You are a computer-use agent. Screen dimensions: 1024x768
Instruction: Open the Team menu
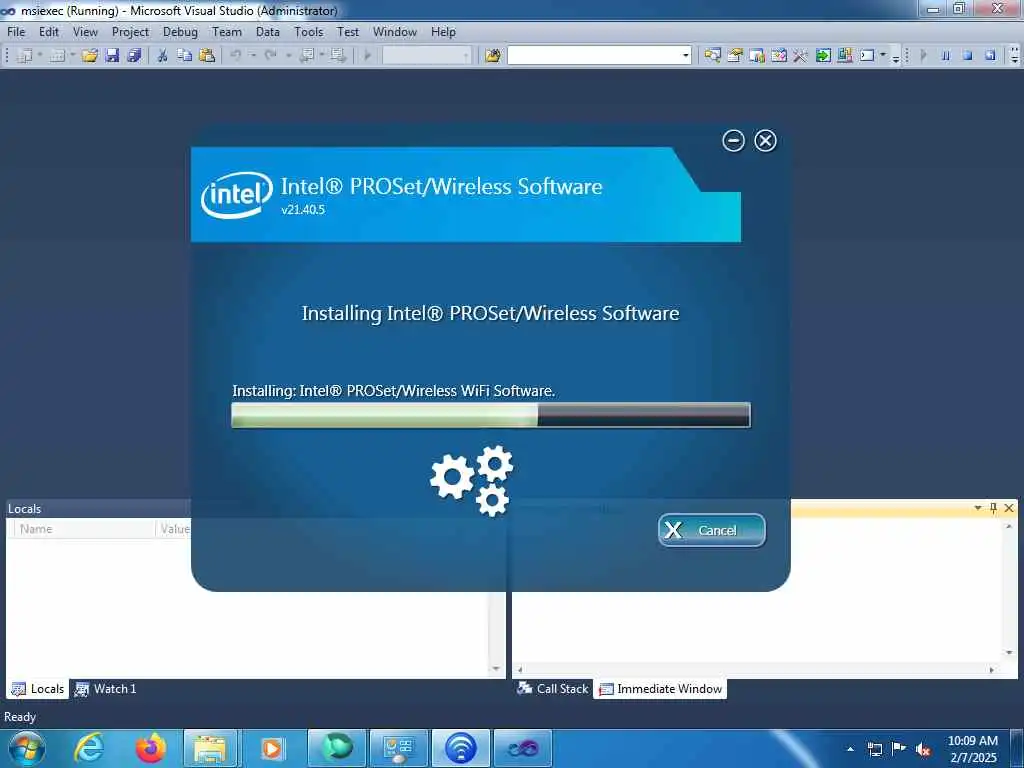coord(227,32)
